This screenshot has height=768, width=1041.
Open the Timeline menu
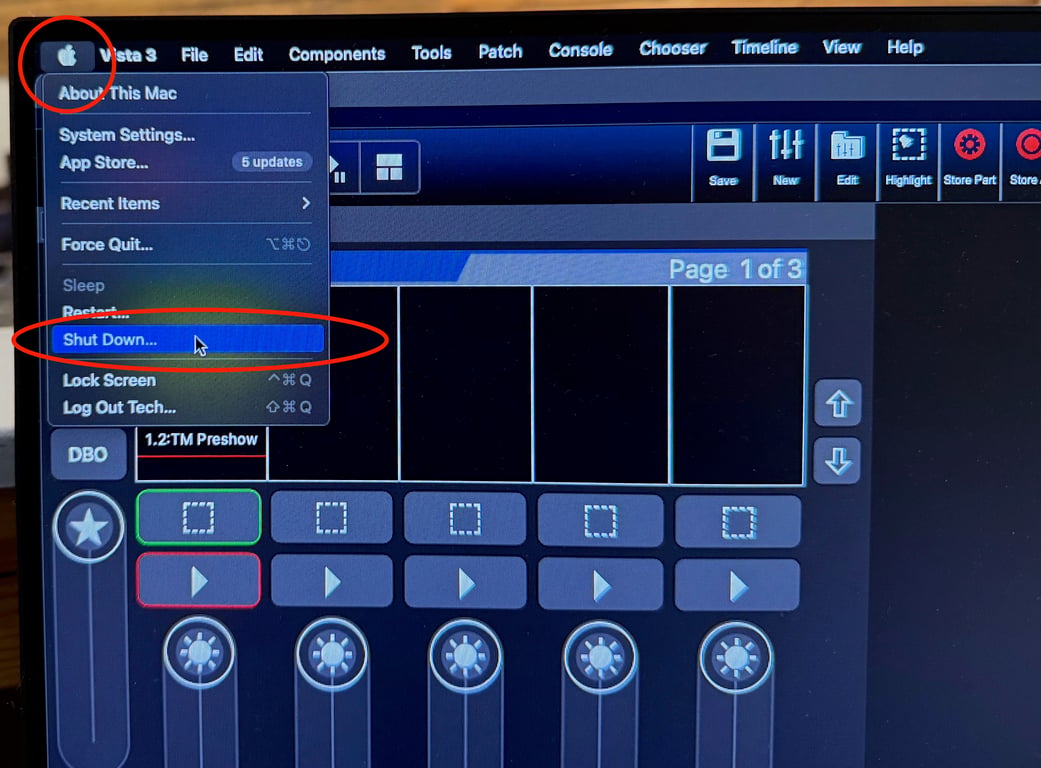click(764, 47)
